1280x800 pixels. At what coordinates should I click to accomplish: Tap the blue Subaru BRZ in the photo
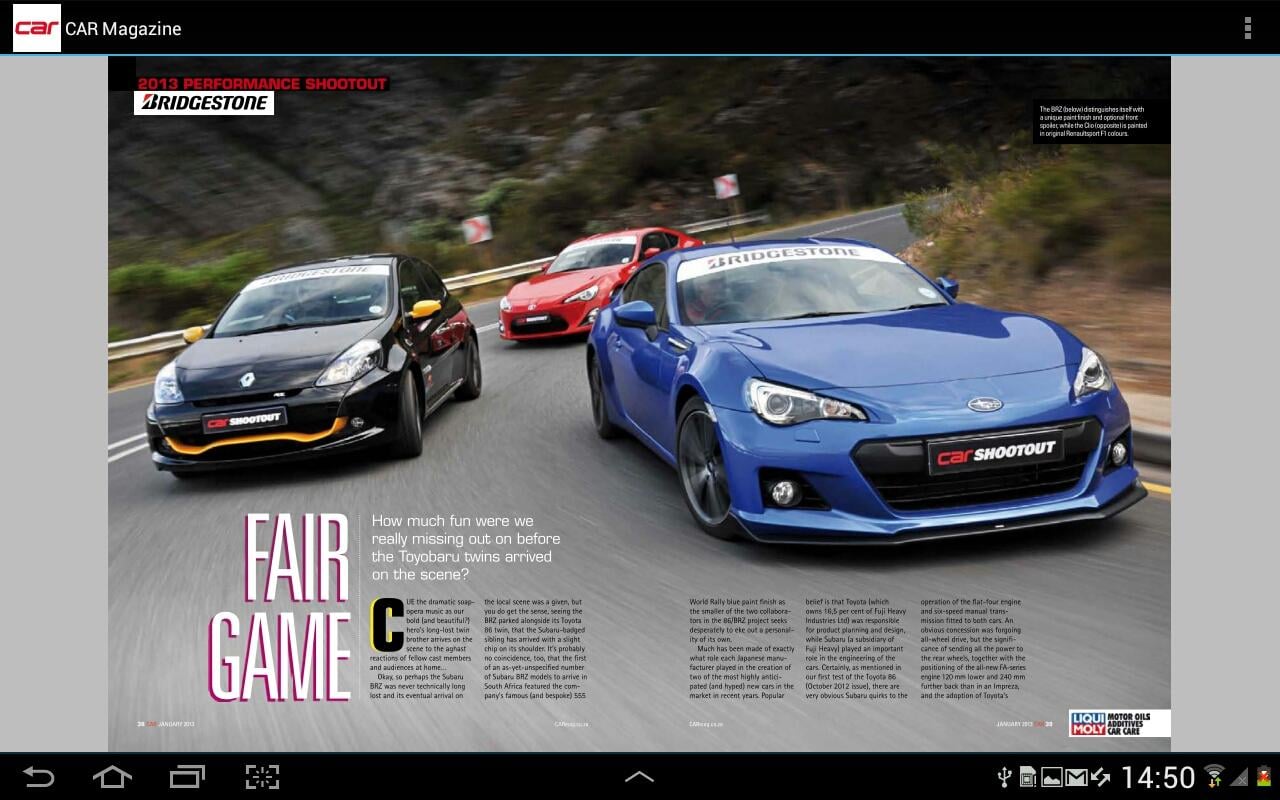(x=865, y=390)
